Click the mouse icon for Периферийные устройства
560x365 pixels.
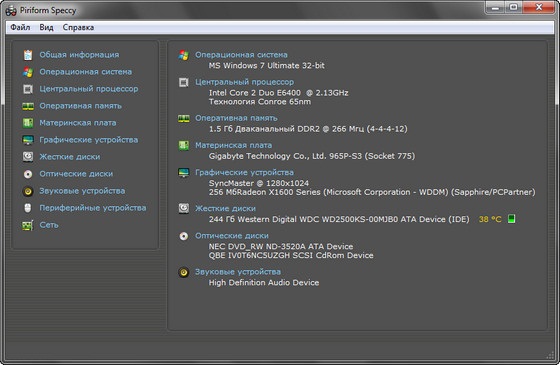[x=28, y=208]
